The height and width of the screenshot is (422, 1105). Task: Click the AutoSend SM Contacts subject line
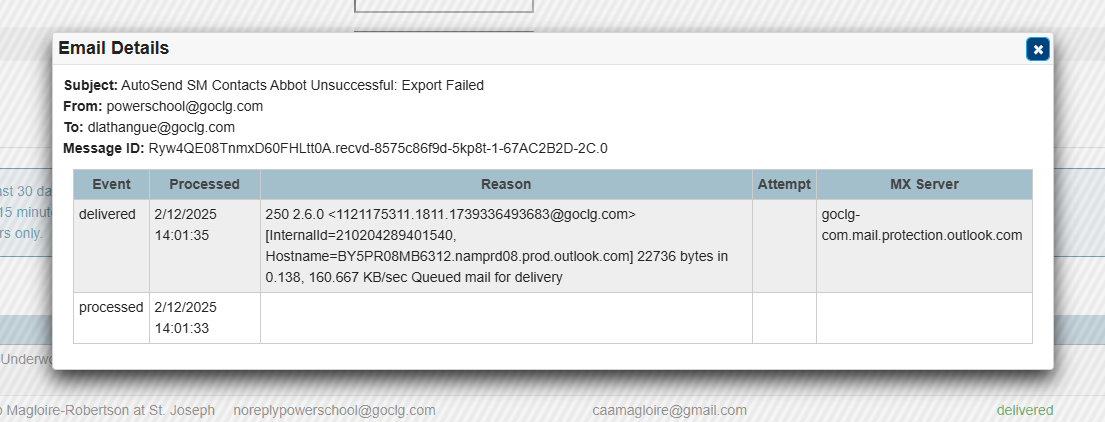click(302, 85)
